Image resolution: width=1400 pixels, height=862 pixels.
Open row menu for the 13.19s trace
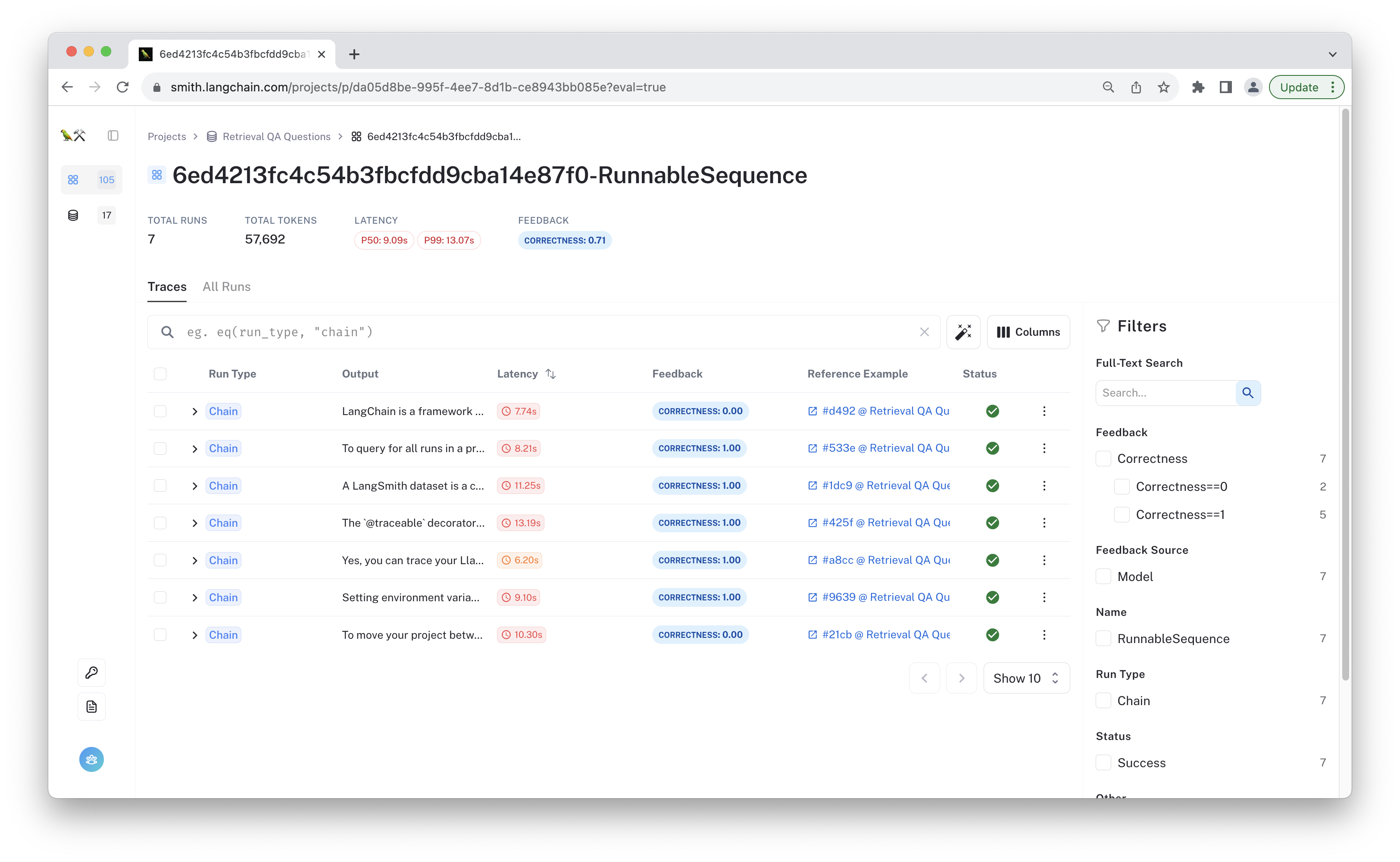coord(1044,523)
